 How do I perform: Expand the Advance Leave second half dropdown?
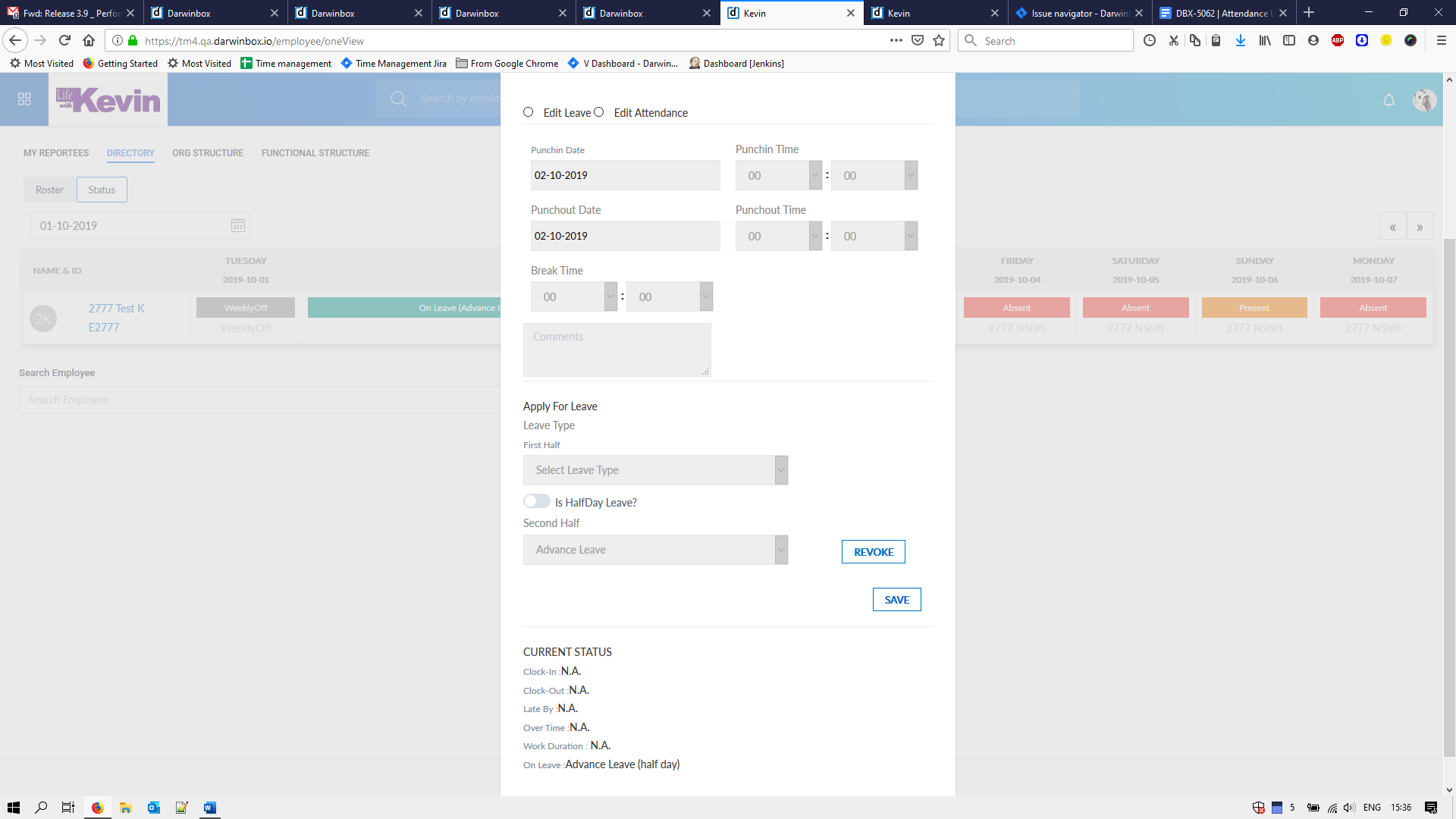(x=655, y=550)
